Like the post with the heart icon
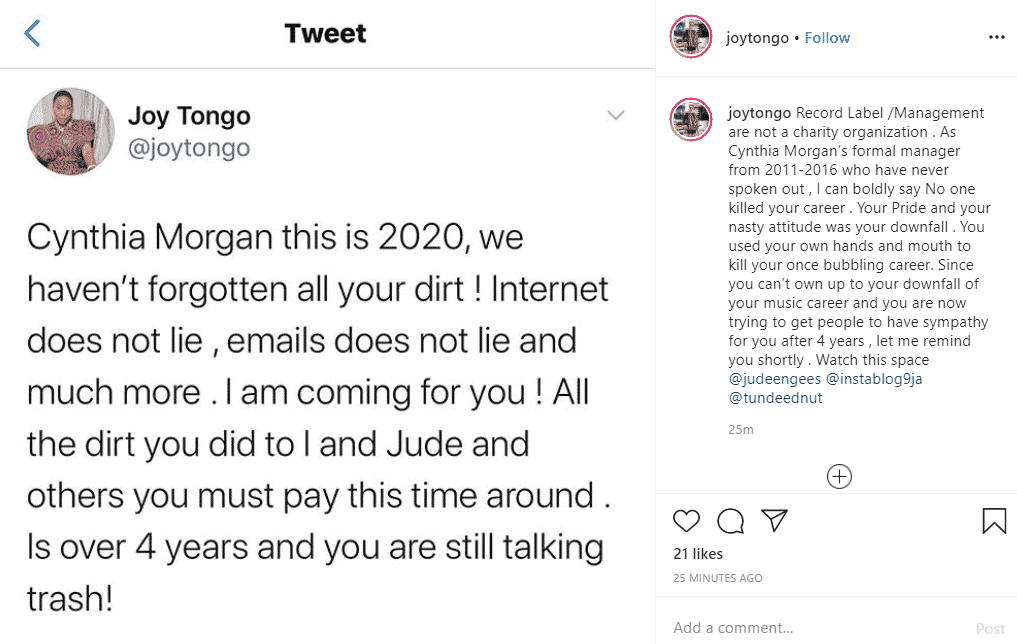This screenshot has height=644, width=1017. point(686,521)
